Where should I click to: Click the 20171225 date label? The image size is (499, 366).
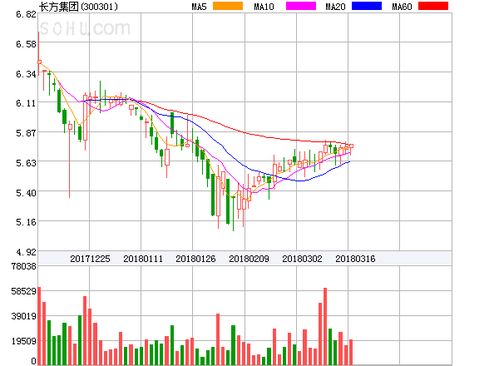(x=90, y=259)
